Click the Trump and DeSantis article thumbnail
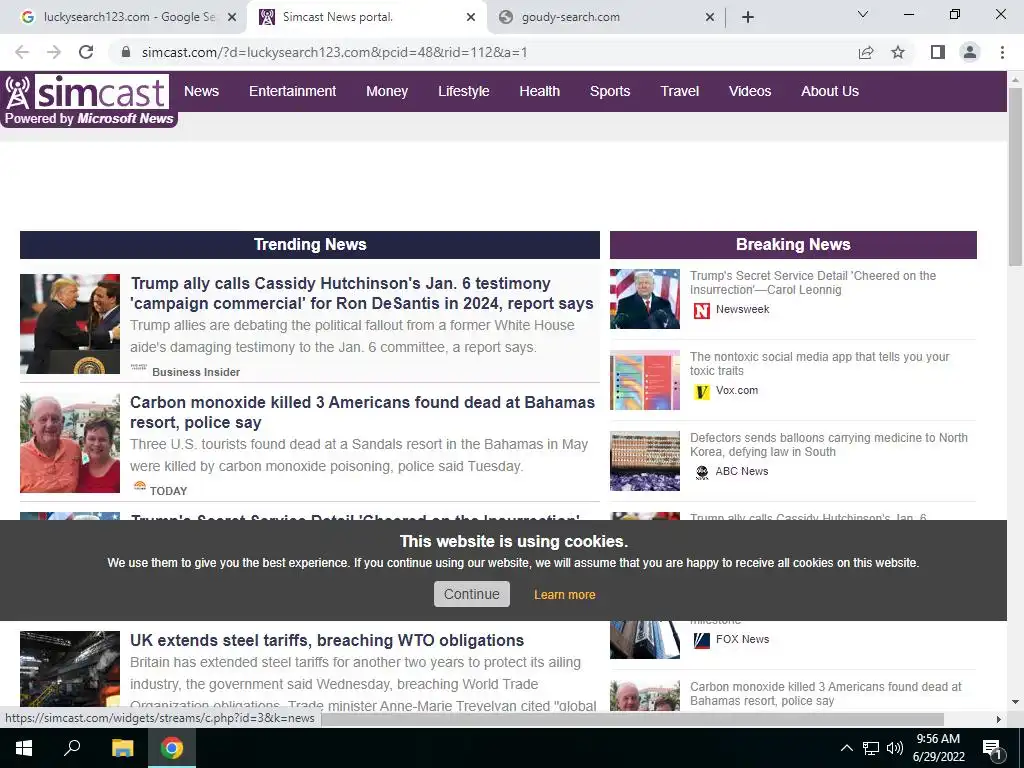The image size is (1024, 768). pos(70,324)
